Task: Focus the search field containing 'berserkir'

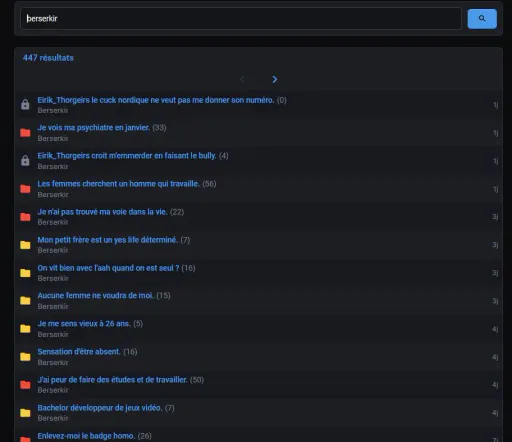Action: 241,19
